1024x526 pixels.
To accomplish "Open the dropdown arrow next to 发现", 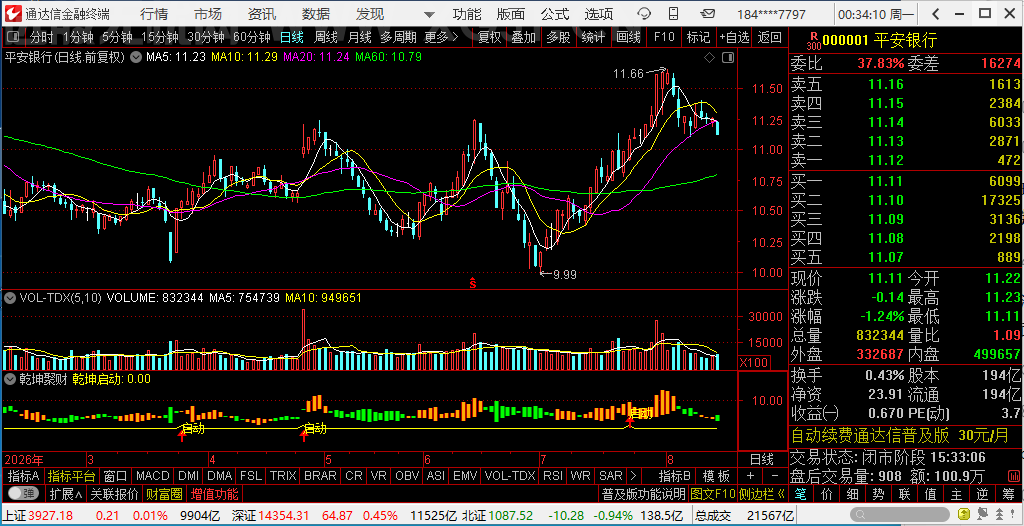I will (428, 14).
